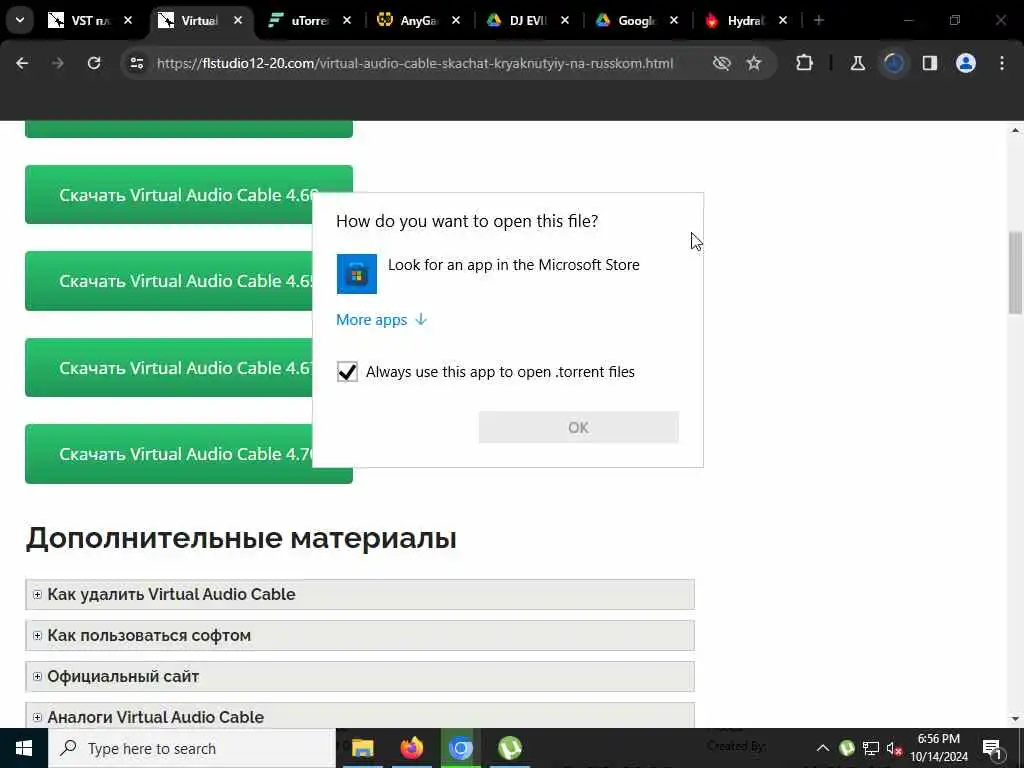
Task: Switch to the DJ EVIL Drive tab
Action: (528, 20)
